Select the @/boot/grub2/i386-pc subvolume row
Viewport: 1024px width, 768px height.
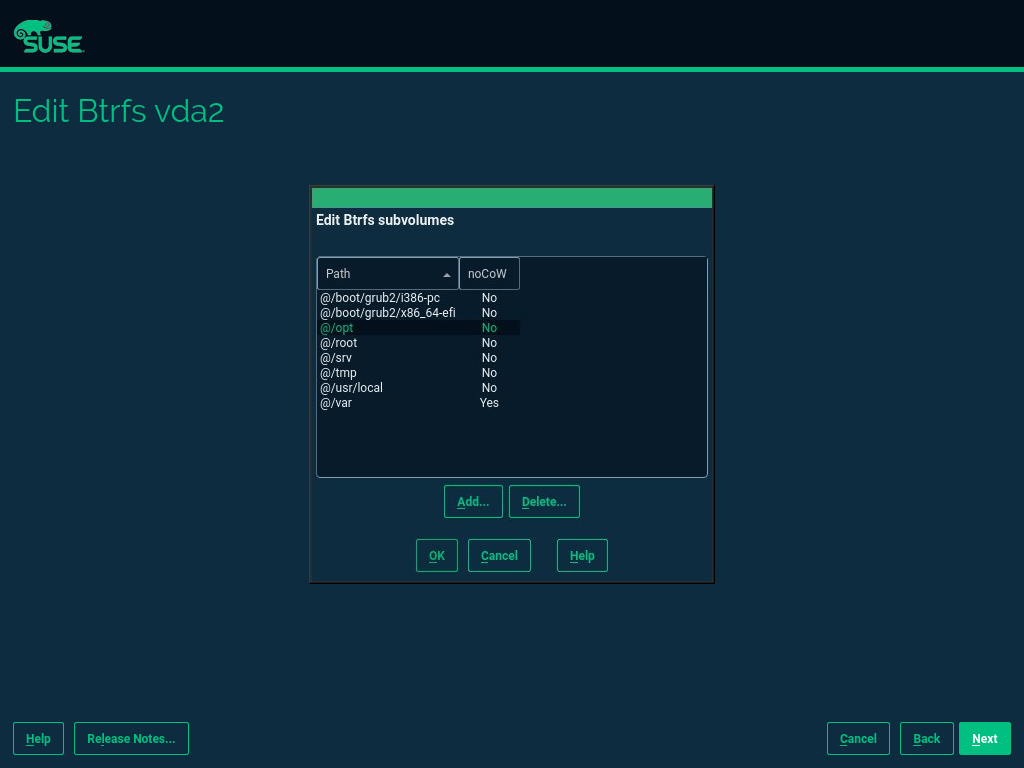click(x=380, y=298)
